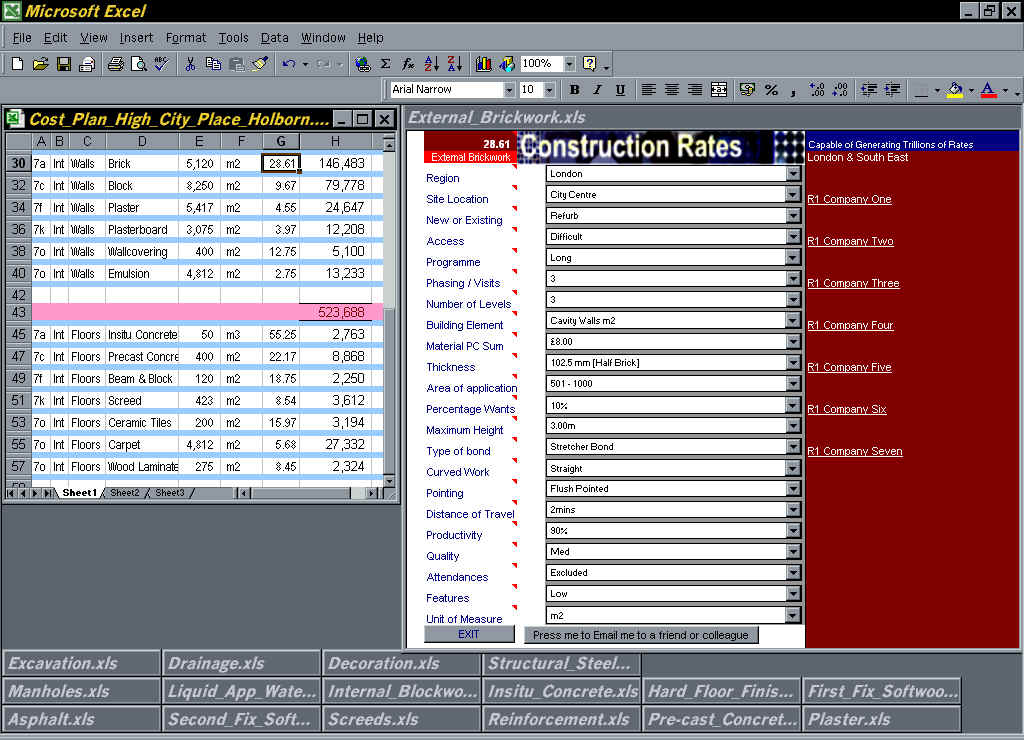
Task: Click the Cost Plan vertical scrollbar down arrow
Action: [389, 481]
